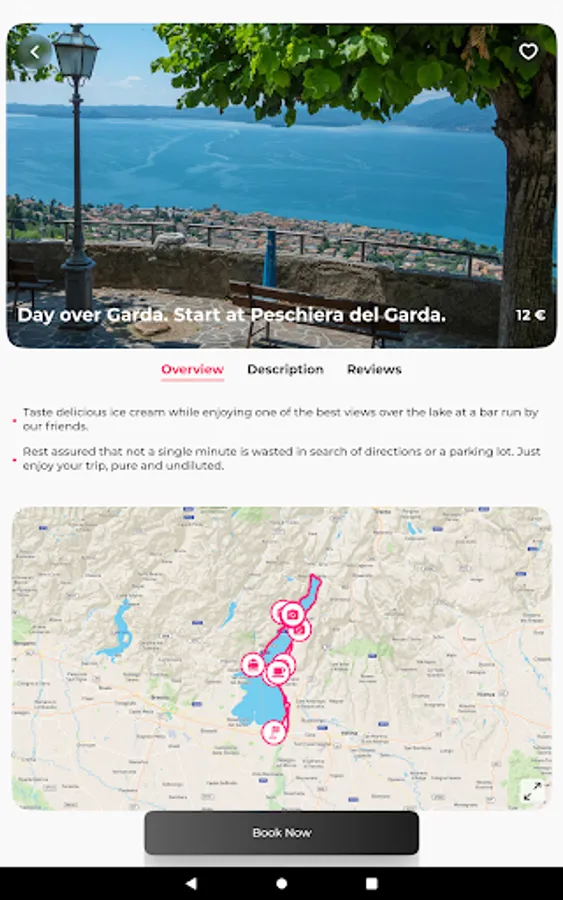Tap the start flag marker near Peschiera
The width and height of the screenshot is (563, 900).
pos(274,732)
